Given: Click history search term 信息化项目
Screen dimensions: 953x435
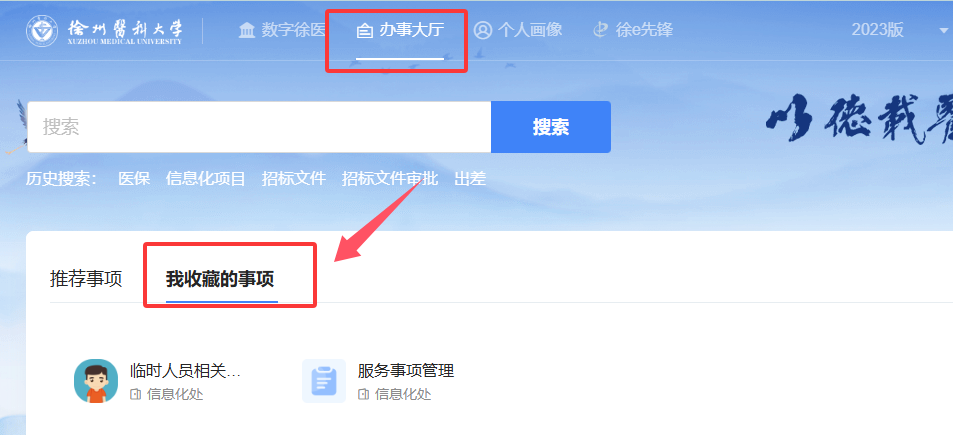Looking at the screenshot, I should [x=205, y=179].
